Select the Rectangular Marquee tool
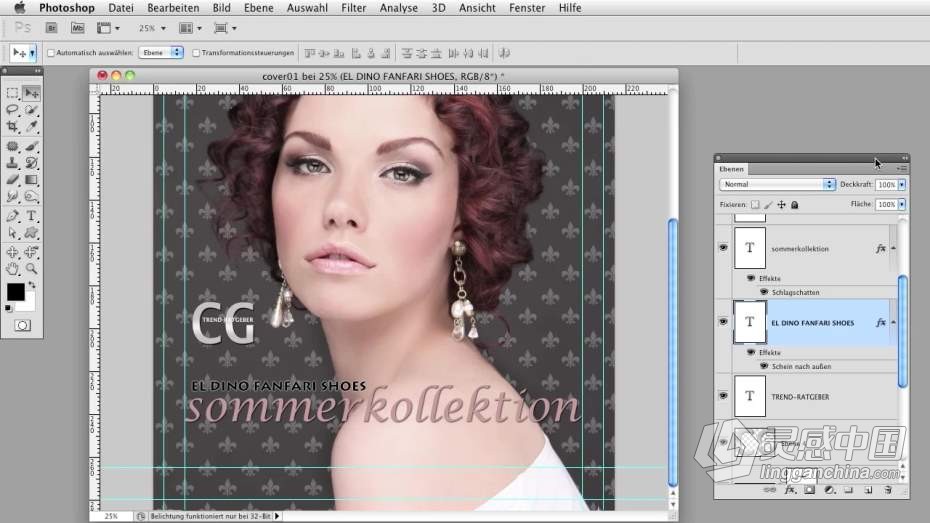930x523 pixels. [12, 93]
